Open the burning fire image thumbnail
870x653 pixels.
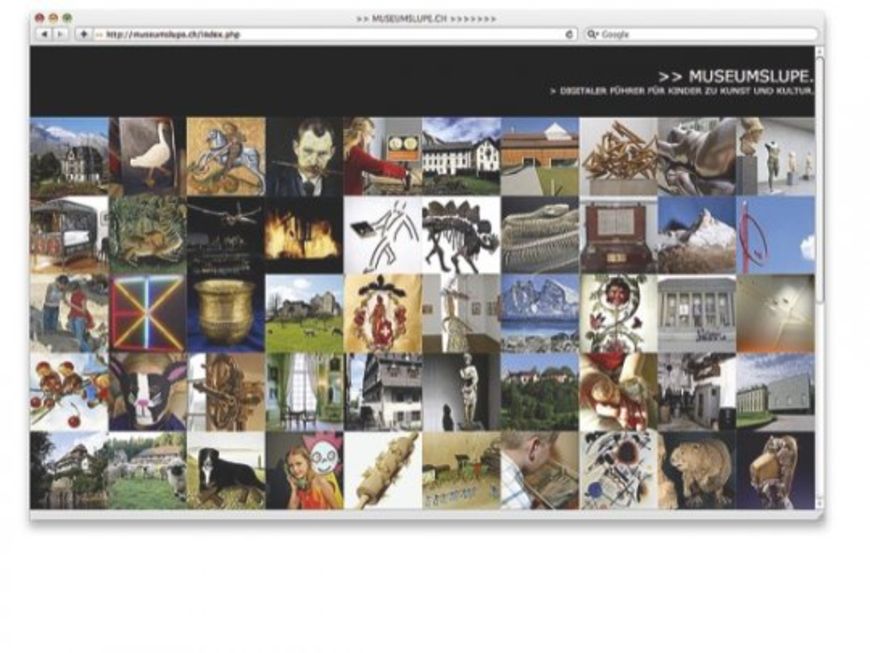coord(305,235)
